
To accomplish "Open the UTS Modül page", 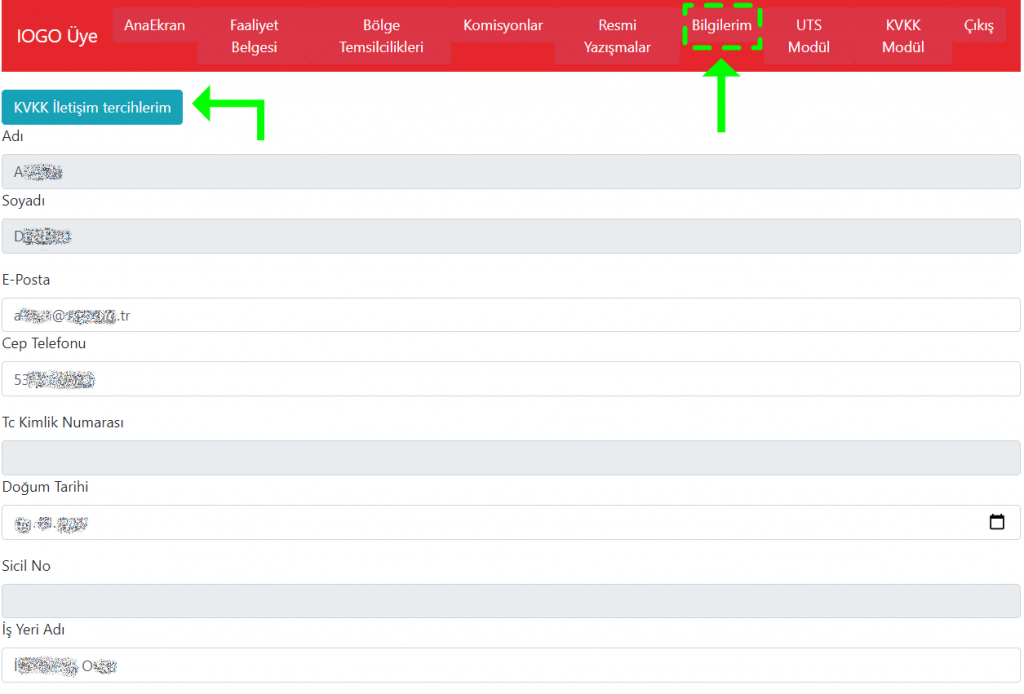I will tap(808, 36).
